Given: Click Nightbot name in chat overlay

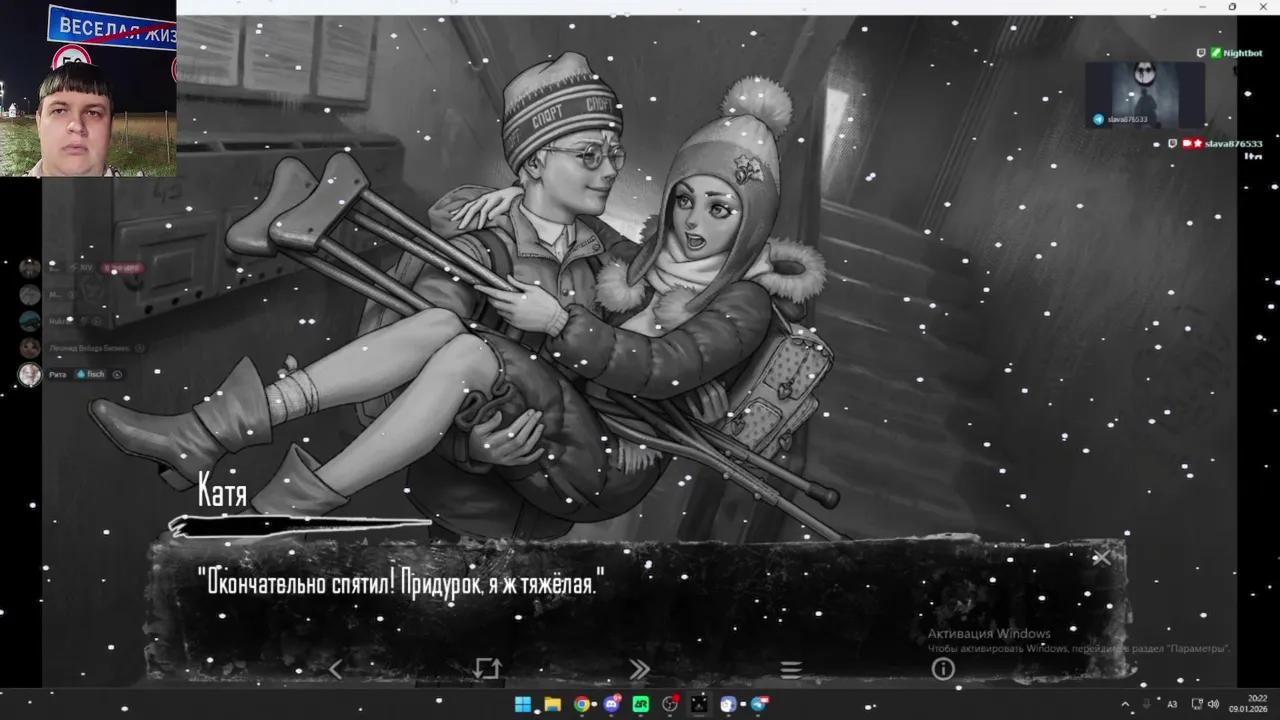Looking at the screenshot, I should tap(1242, 53).
